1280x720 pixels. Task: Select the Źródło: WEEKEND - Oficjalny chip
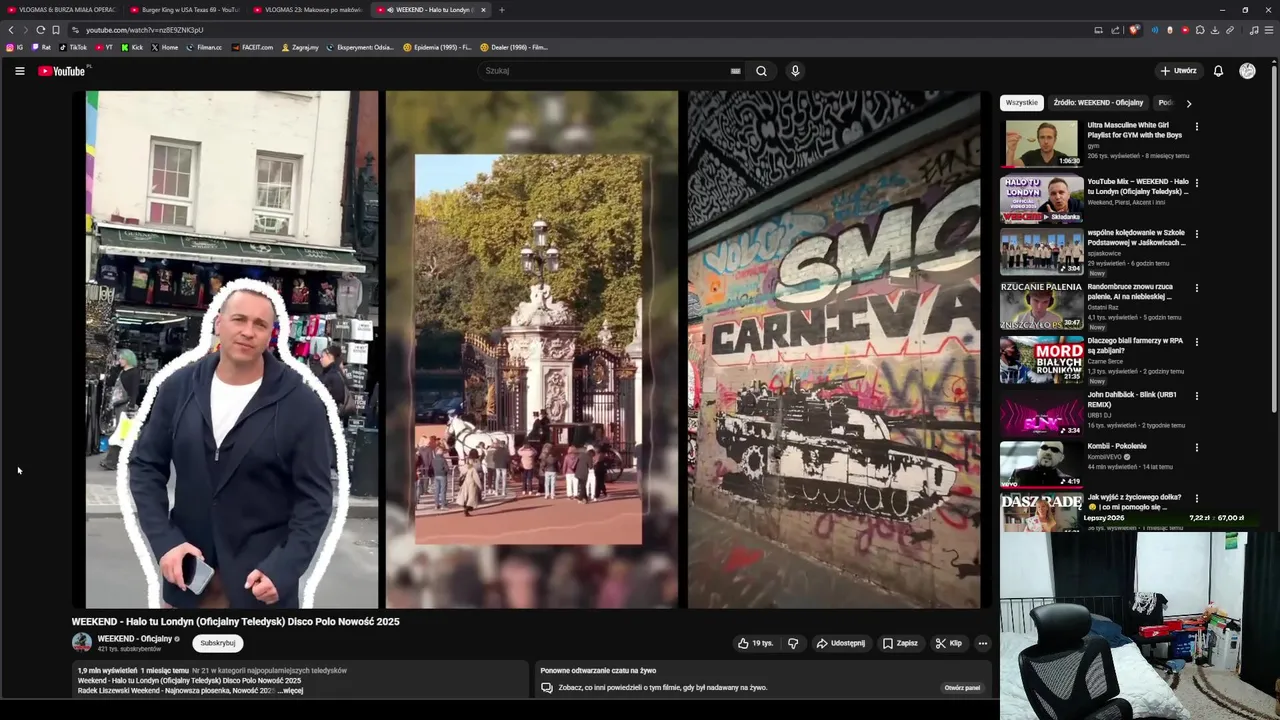click(1098, 103)
